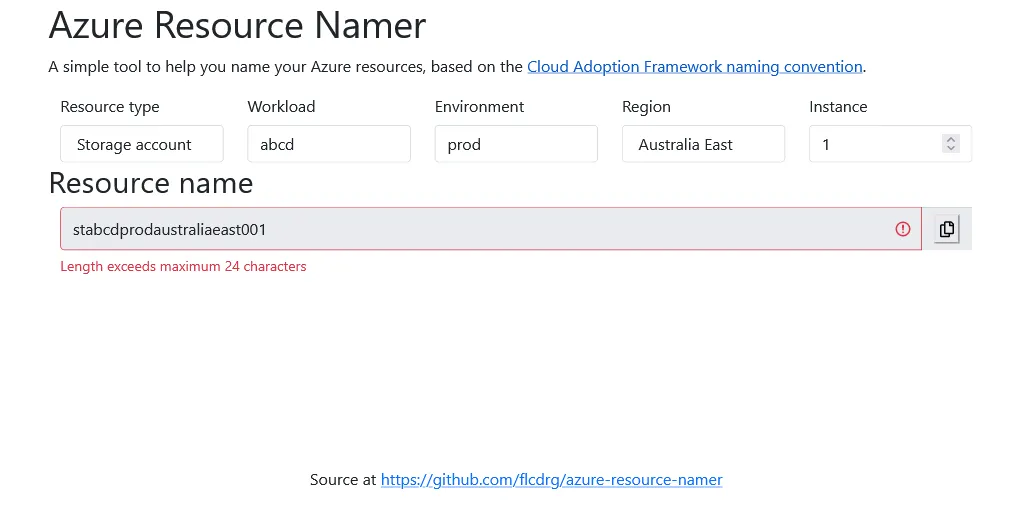Click the Instance label
This screenshot has width=1033, height=507.
point(838,107)
